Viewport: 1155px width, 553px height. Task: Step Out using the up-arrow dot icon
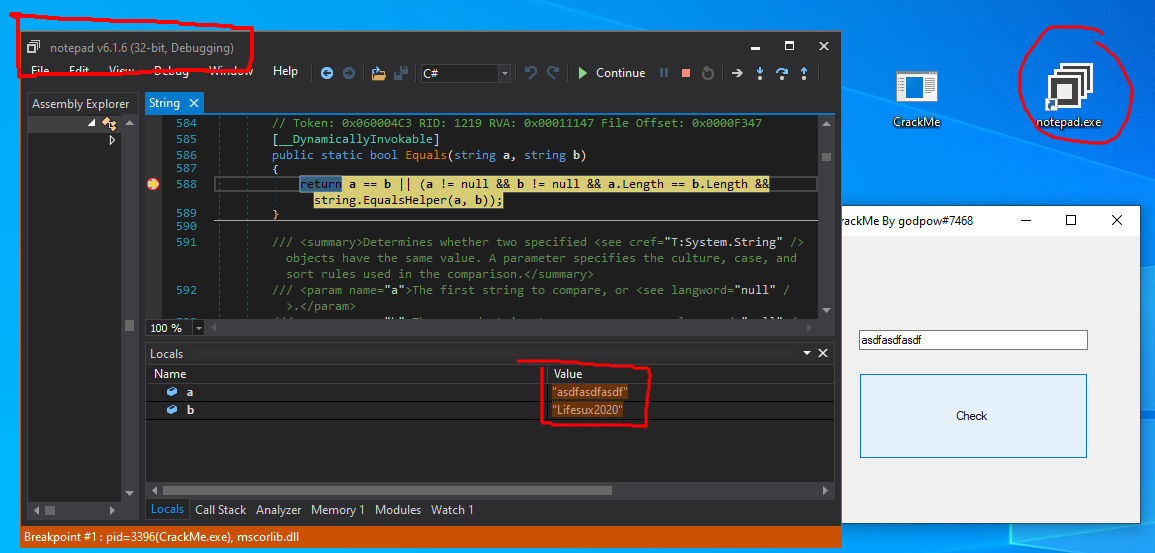point(804,73)
